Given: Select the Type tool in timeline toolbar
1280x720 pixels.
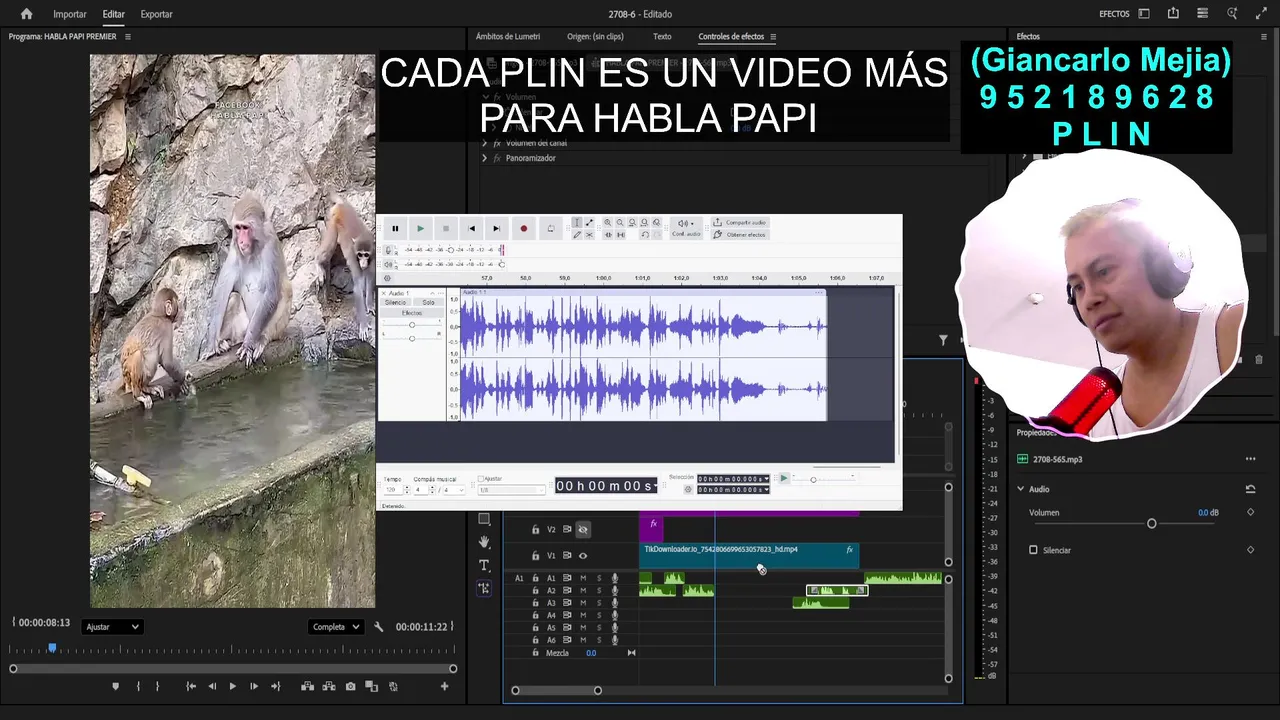Looking at the screenshot, I should 484,566.
